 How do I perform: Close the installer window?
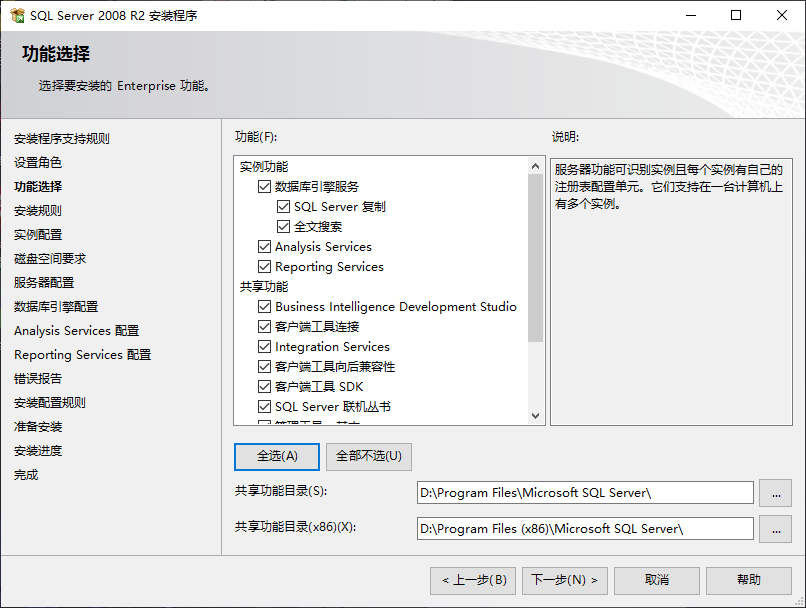coord(782,15)
